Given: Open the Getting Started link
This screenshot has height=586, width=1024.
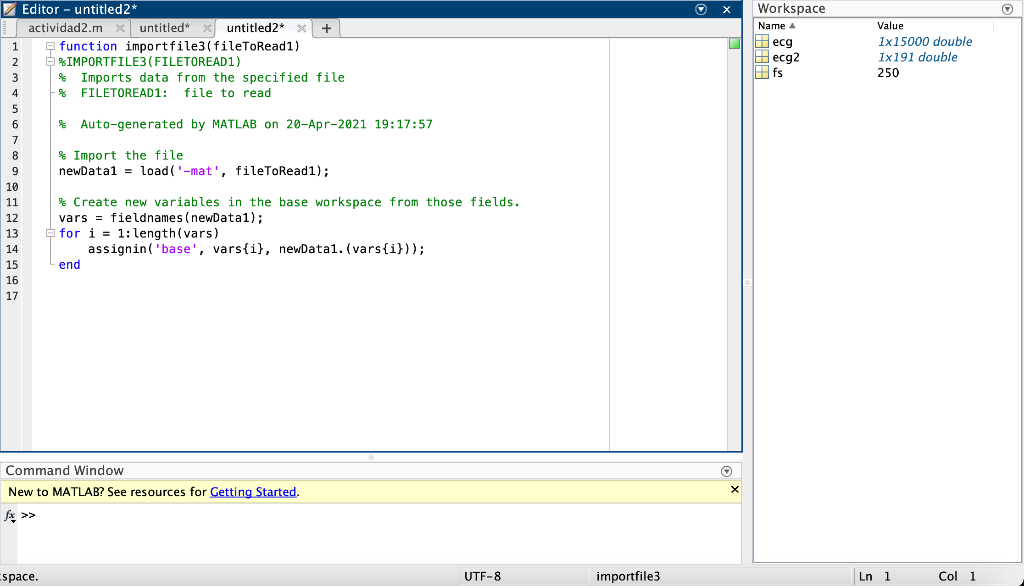Looking at the screenshot, I should pos(253,491).
